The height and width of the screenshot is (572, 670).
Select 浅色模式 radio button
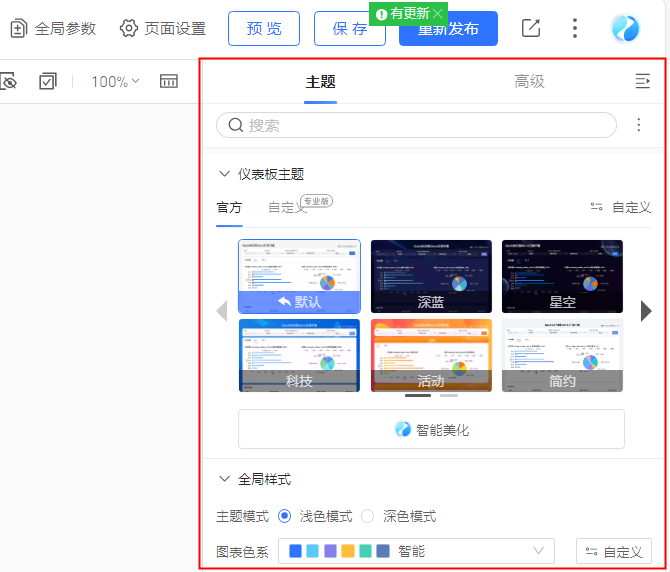pos(285,516)
